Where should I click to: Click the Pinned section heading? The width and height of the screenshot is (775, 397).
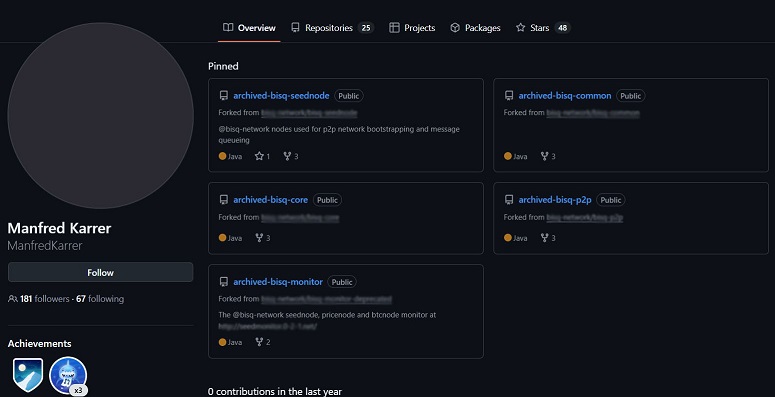pos(223,66)
